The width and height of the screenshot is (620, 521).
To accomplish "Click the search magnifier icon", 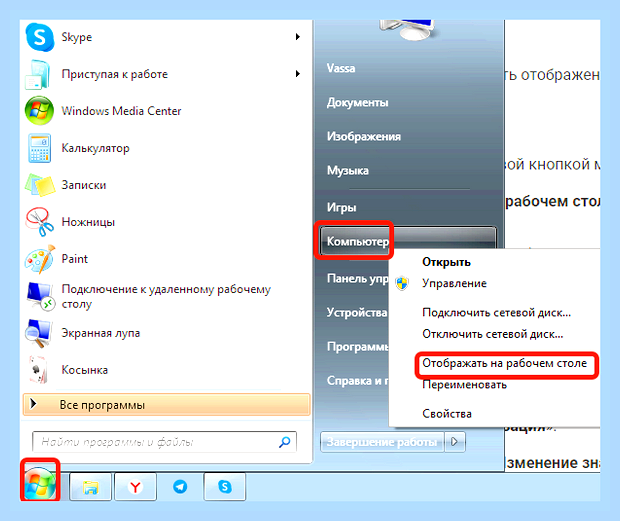I will click(x=285, y=442).
